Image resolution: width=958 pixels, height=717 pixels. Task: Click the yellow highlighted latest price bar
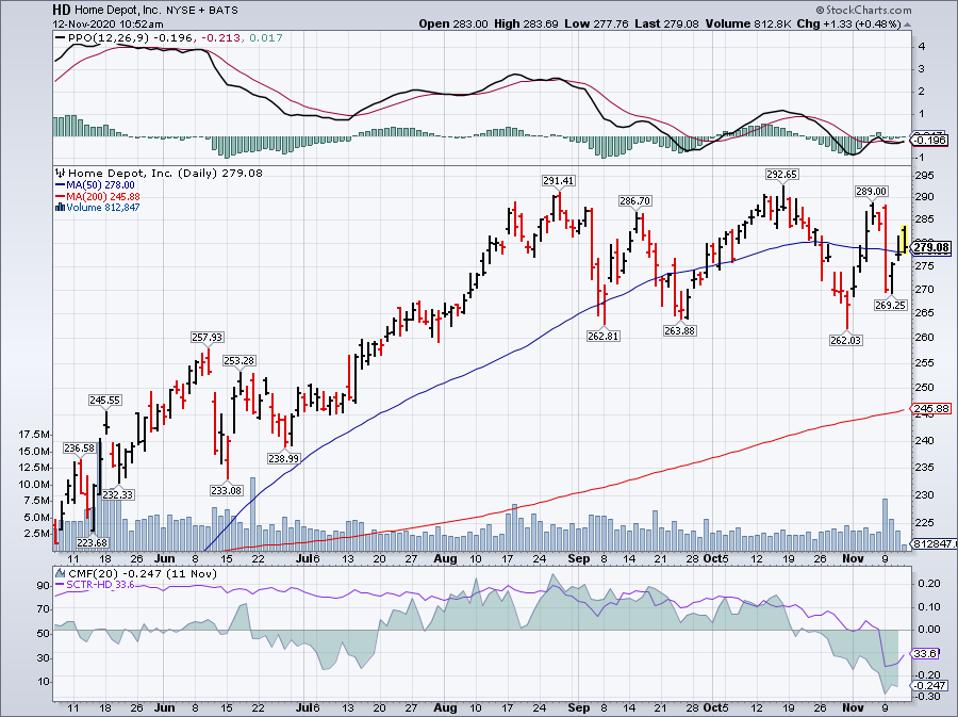tap(904, 239)
